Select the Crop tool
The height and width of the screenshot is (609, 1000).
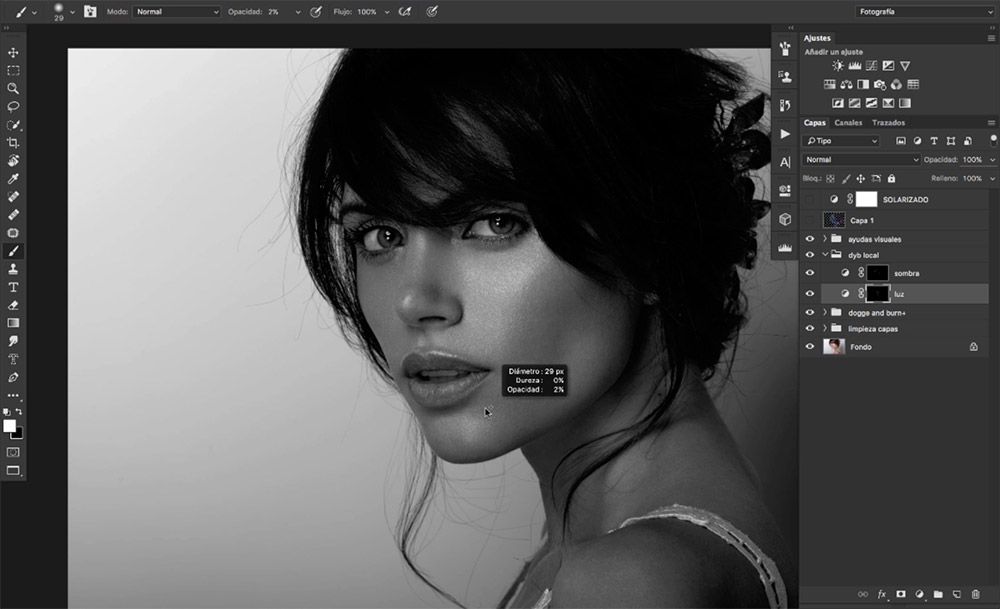coord(13,143)
